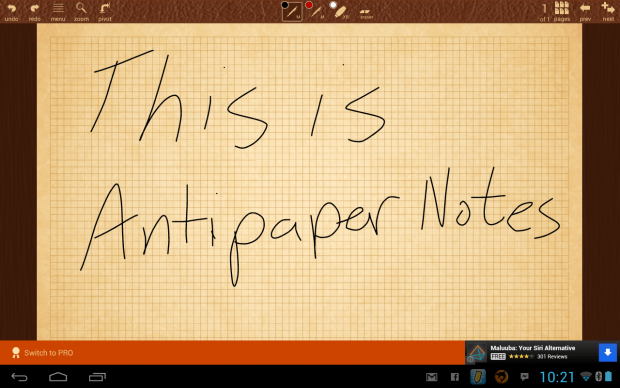Pick the black color dot
Image resolution: width=620 pixels, height=388 pixels.
[x=285, y=5]
